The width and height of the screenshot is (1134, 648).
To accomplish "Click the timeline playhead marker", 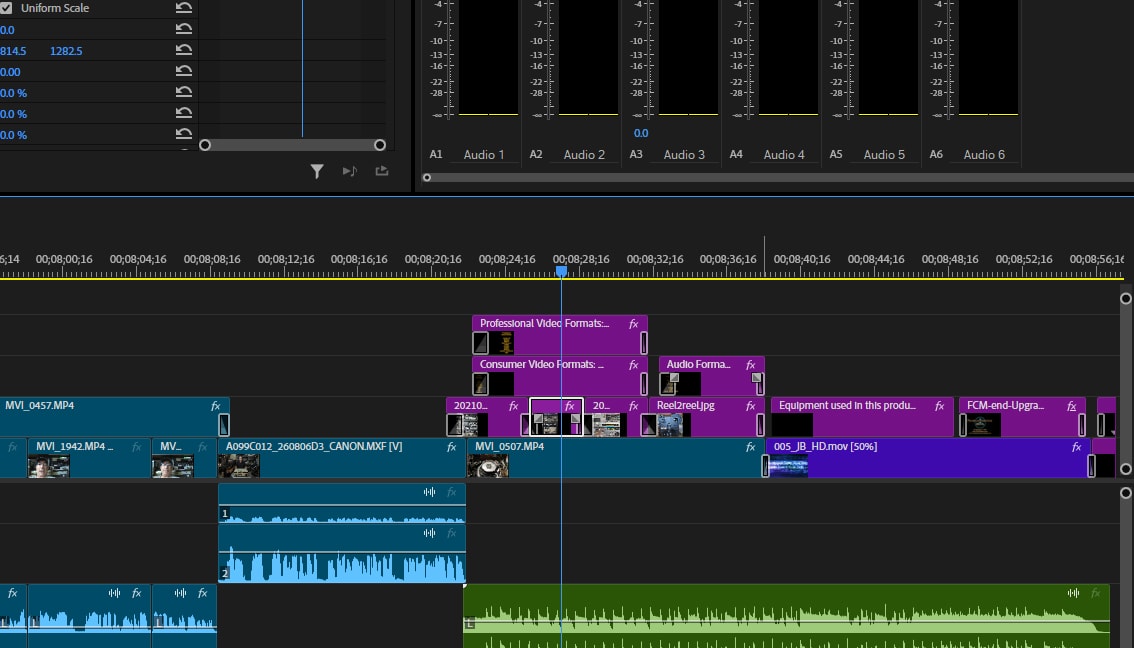I will click(x=561, y=271).
